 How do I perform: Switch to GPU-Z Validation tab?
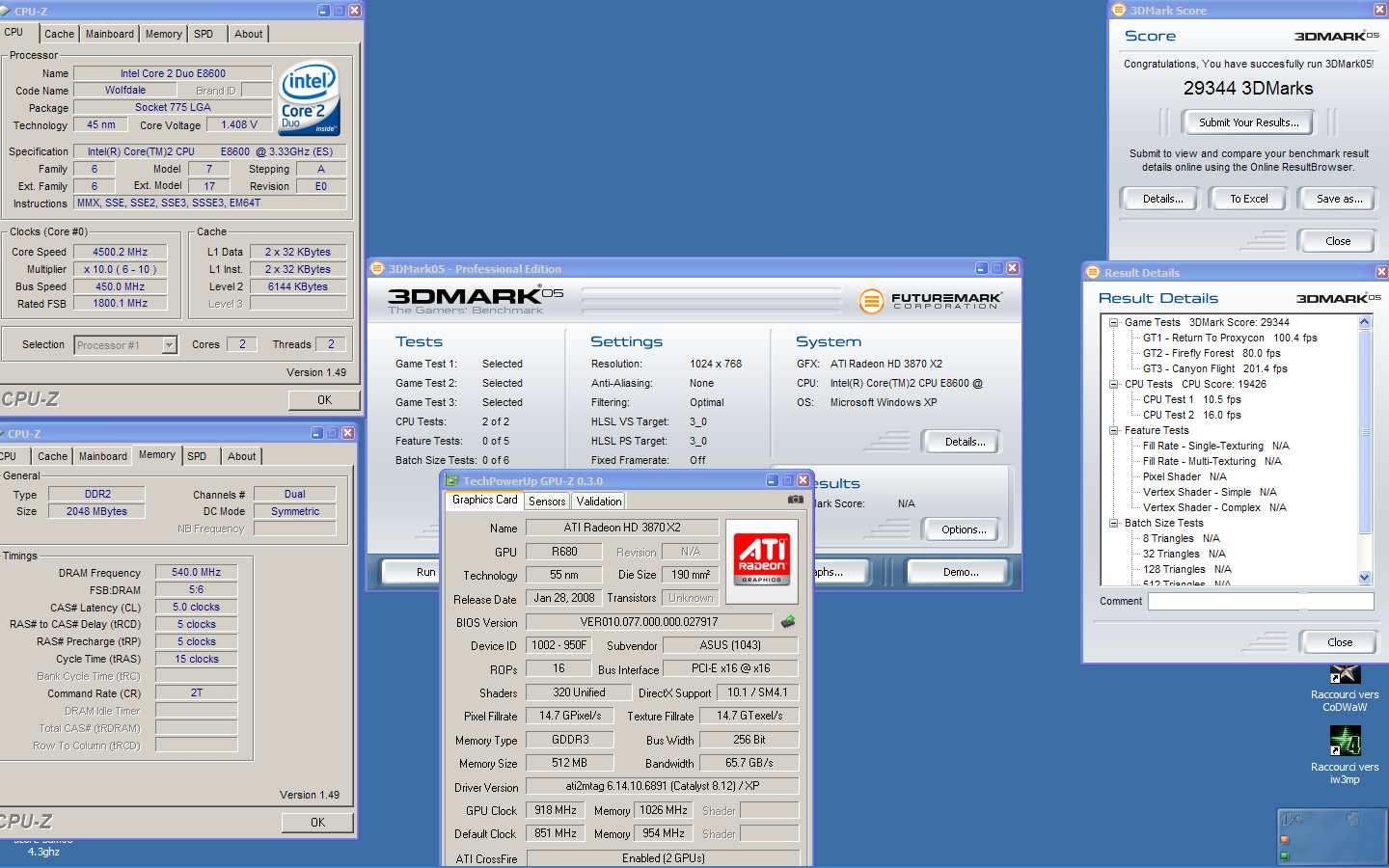(x=599, y=502)
